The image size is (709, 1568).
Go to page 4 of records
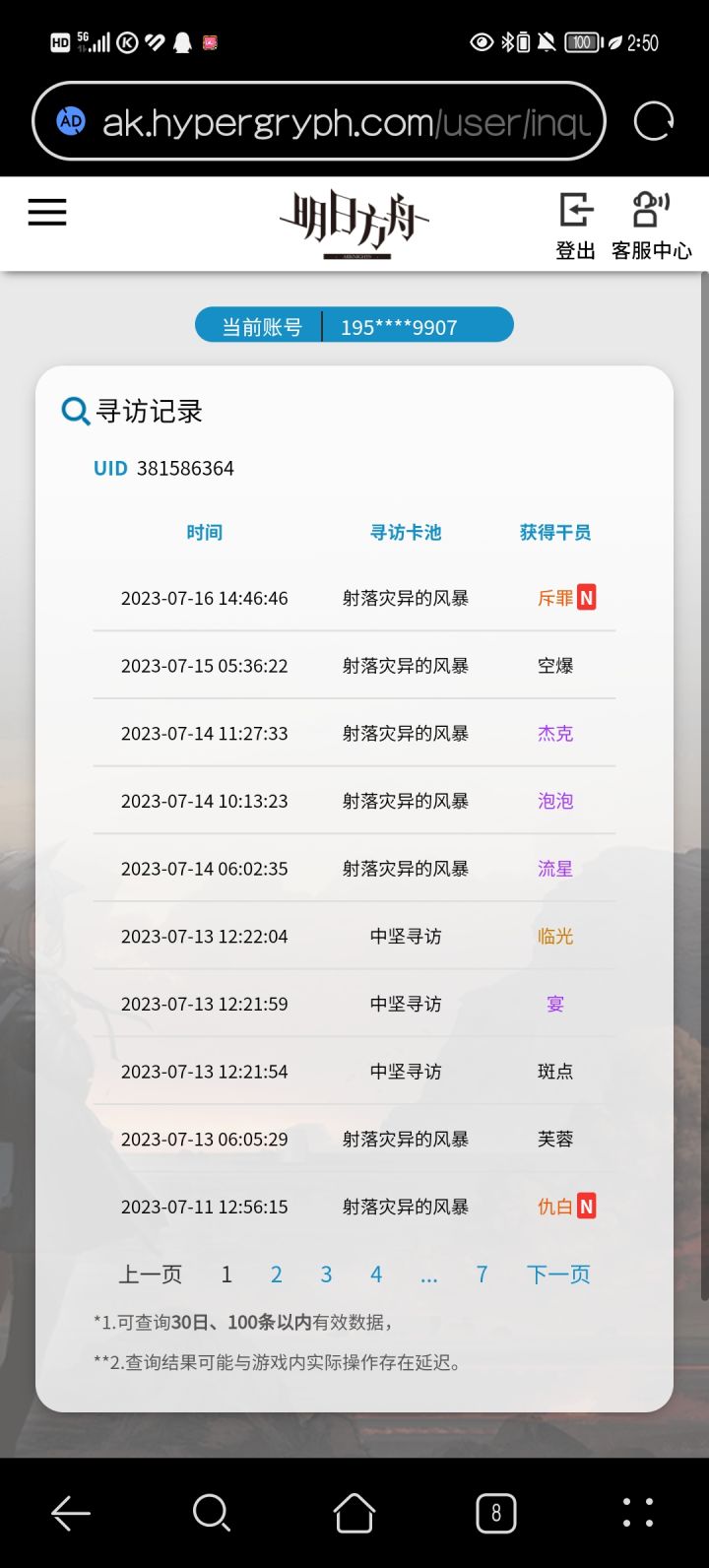pos(376,1274)
